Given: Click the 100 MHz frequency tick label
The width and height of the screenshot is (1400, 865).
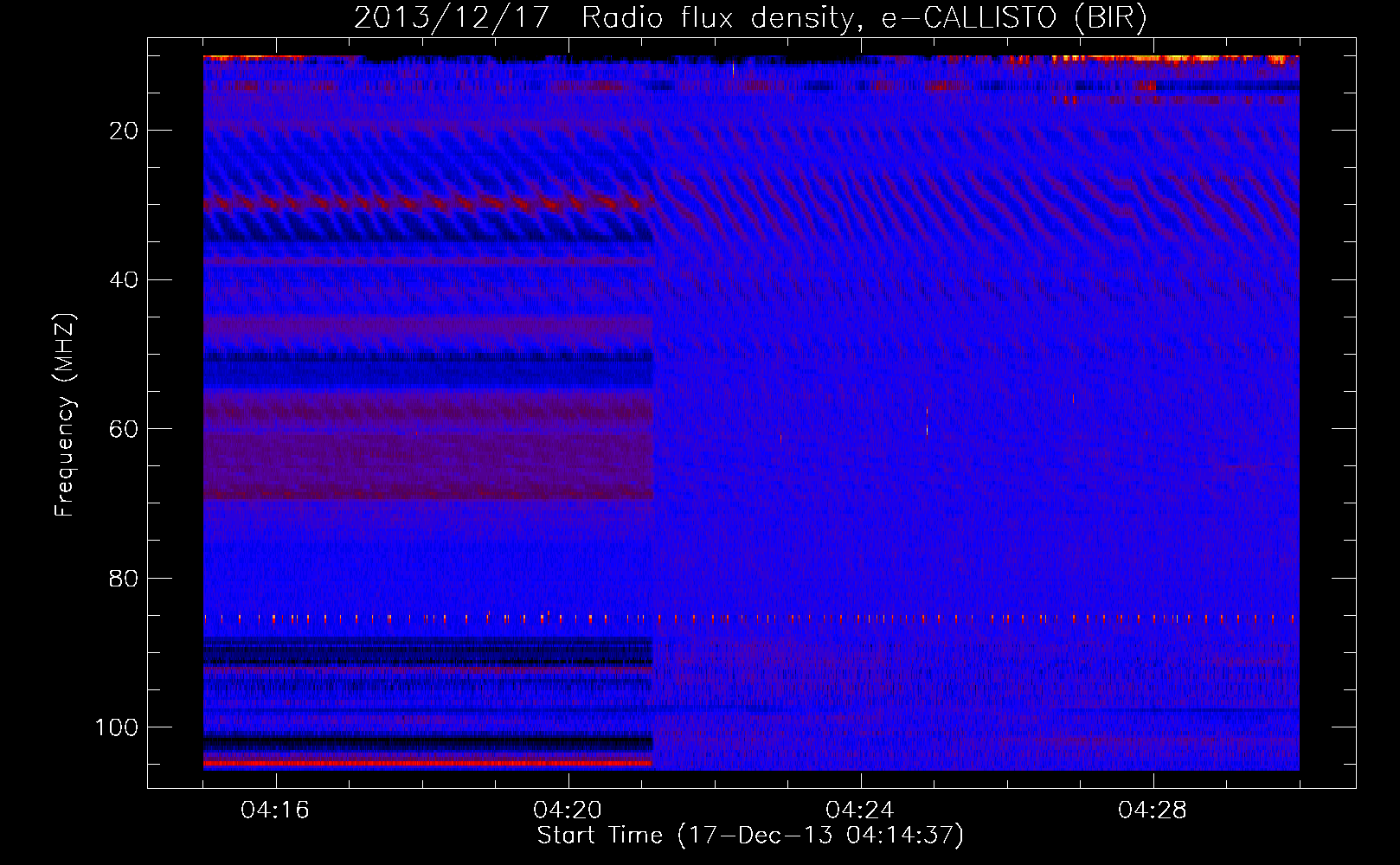Looking at the screenshot, I should click(x=116, y=727).
